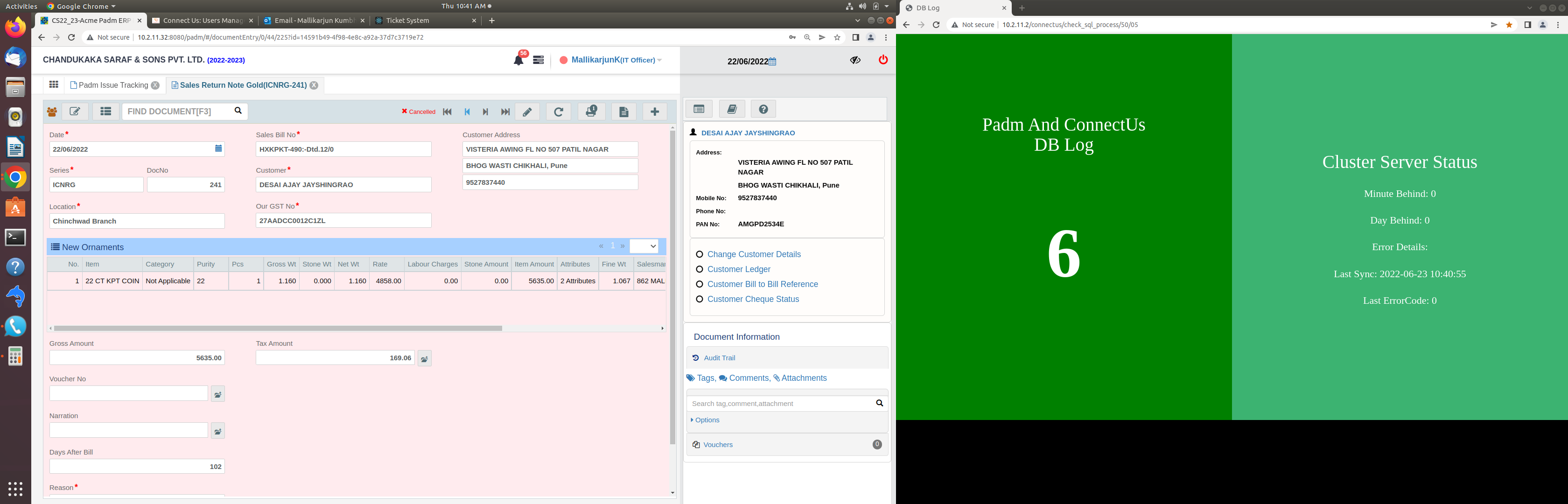Viewport: 1568px width, 504px height.
Task: Open the notifications bell showing 56
Action: [518, 60]
